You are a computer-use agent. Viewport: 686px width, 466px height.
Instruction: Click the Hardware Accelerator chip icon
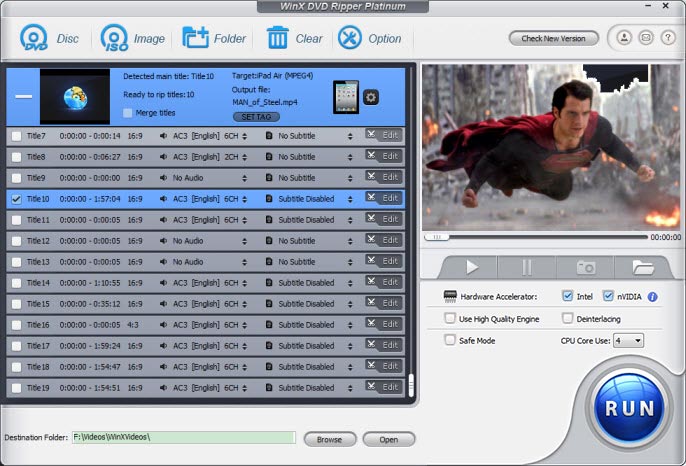450,296
